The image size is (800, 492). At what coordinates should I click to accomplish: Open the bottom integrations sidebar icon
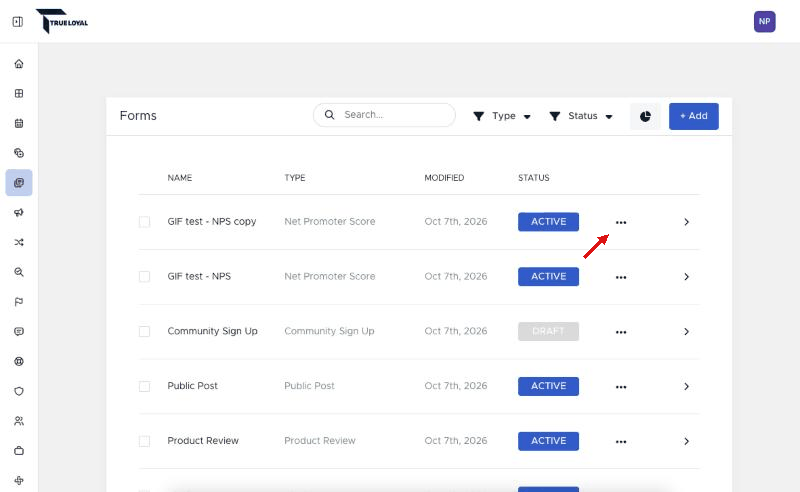coord(19,480)
